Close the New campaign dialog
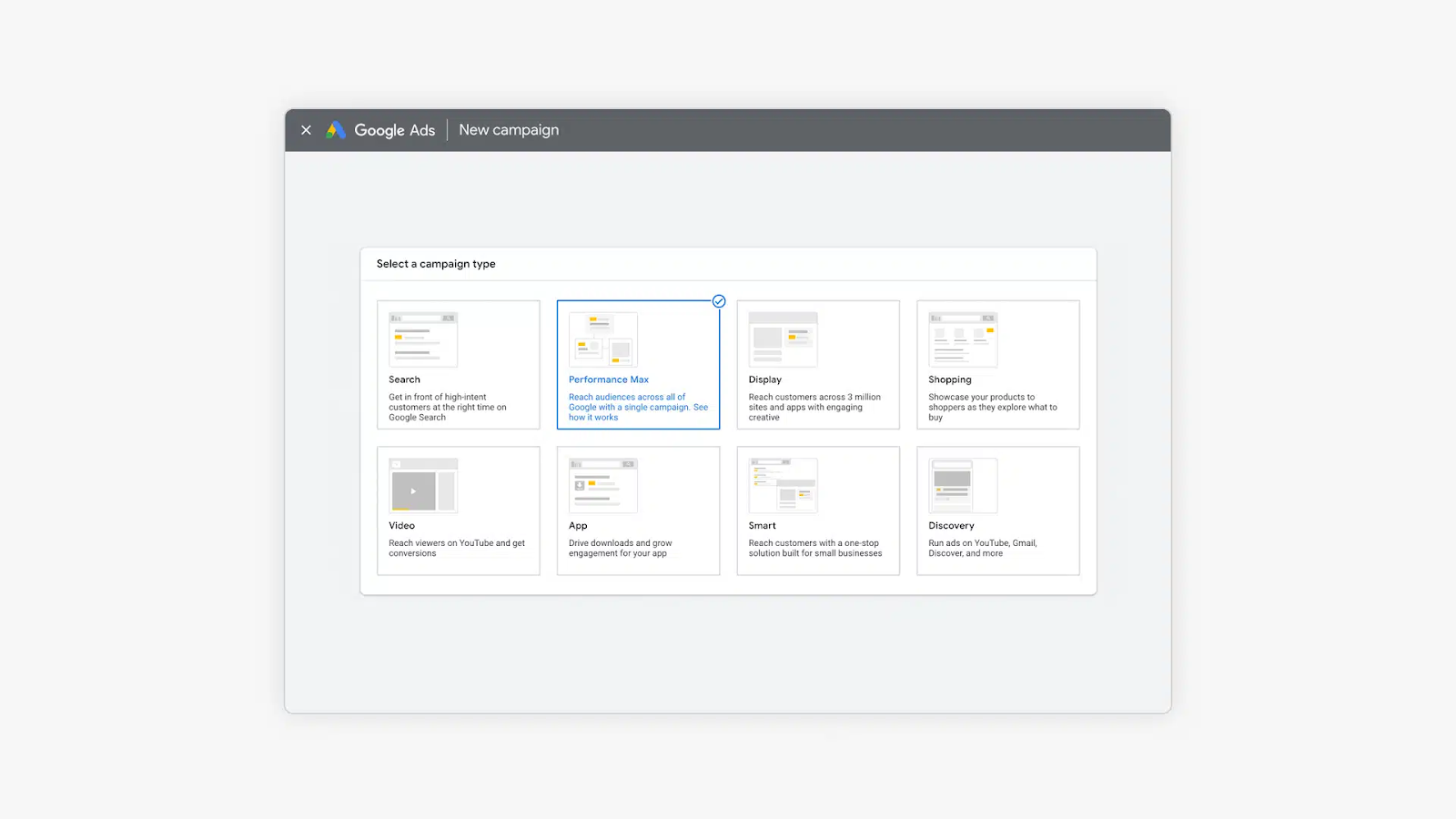Image resolution: width=1456 pixels, height=819 pixels. click(x=306, y=130)
